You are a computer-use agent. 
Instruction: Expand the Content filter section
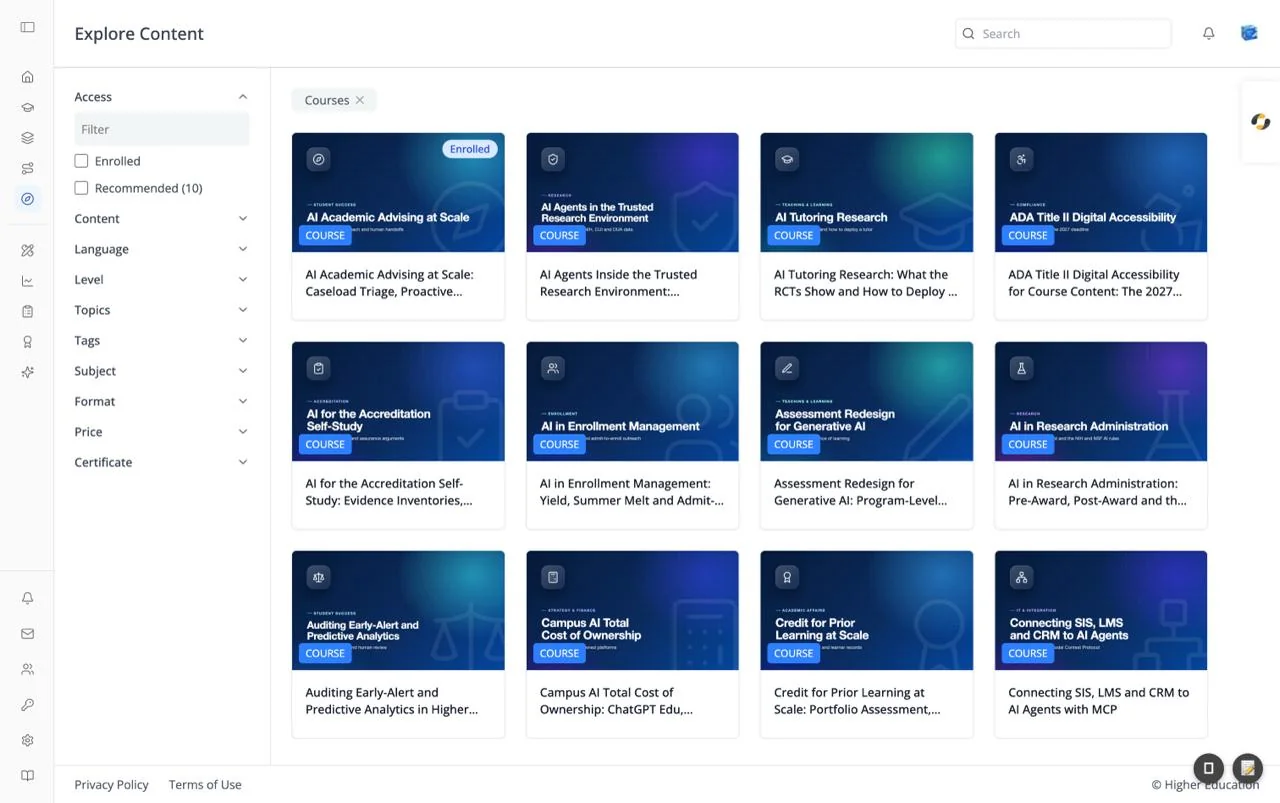tap(161, 219)
